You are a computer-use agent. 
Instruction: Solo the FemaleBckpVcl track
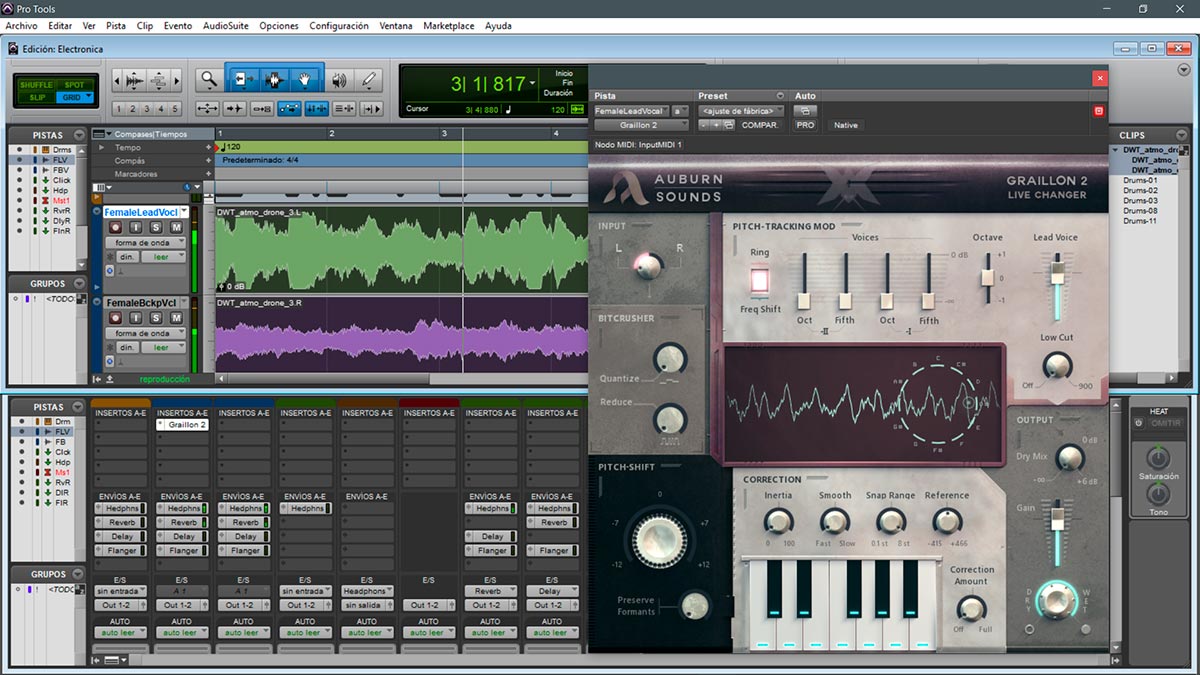pyautogui.click(x=157, y=318)
